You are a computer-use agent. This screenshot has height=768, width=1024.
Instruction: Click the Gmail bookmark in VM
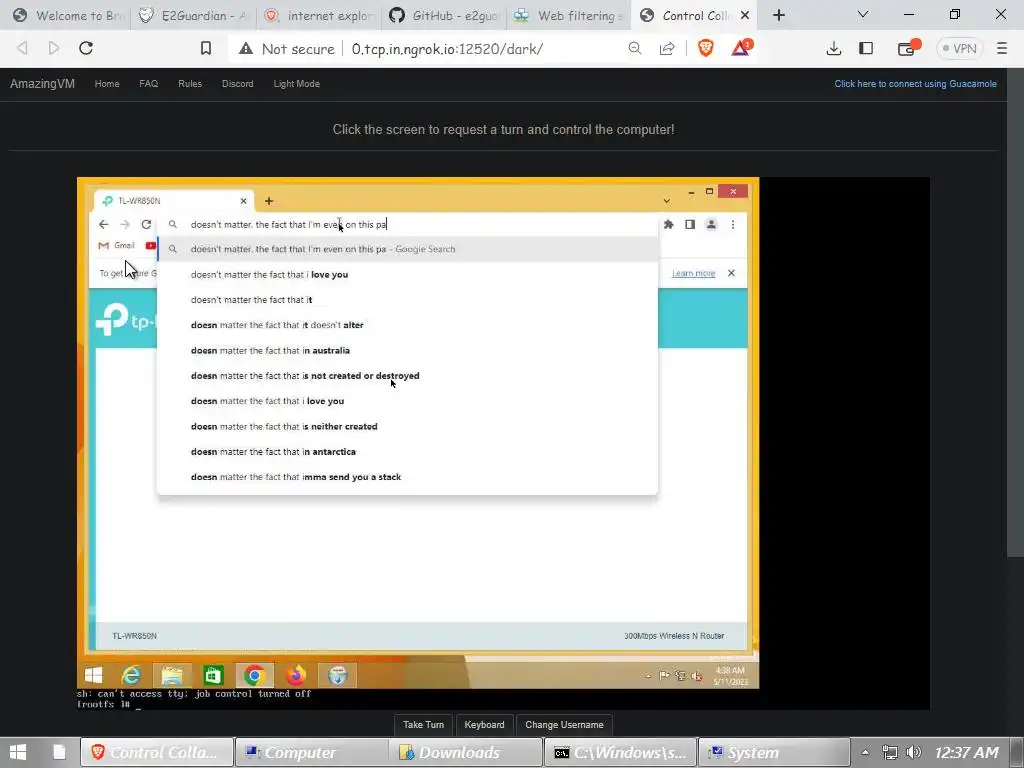[x=117, y=246]
